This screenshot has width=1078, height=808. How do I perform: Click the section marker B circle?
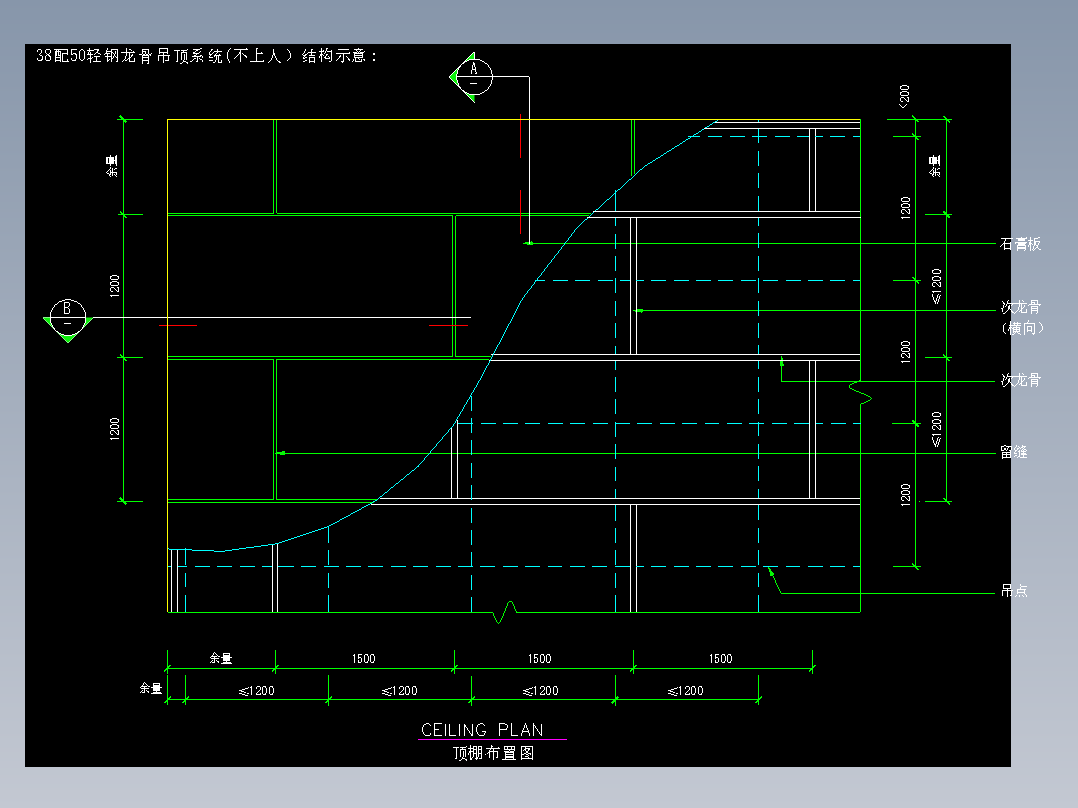[x=67, y=317]
